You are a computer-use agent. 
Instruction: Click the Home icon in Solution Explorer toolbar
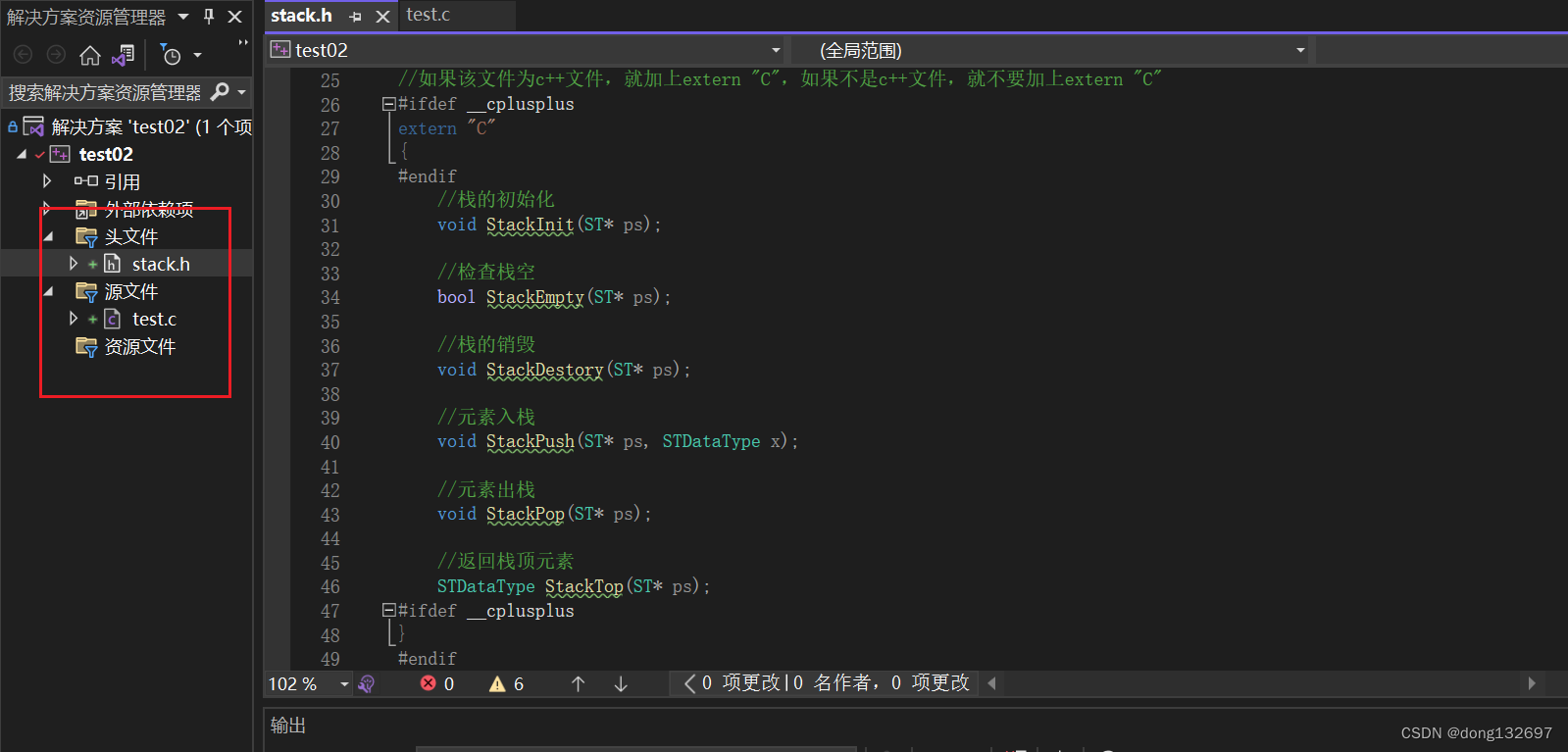(90, 55)
